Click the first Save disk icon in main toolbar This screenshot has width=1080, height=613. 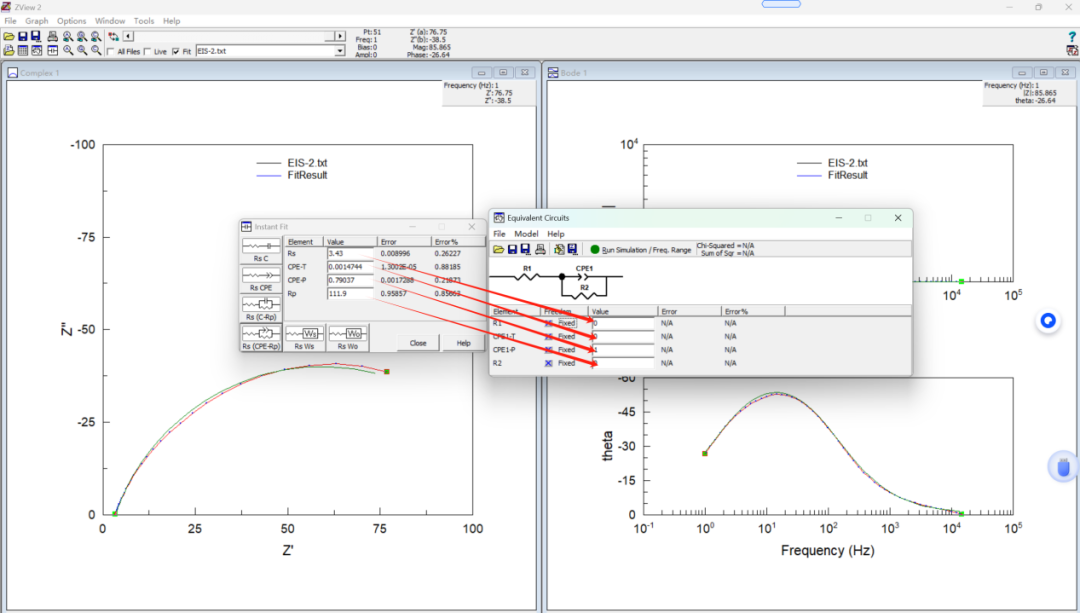23,36
